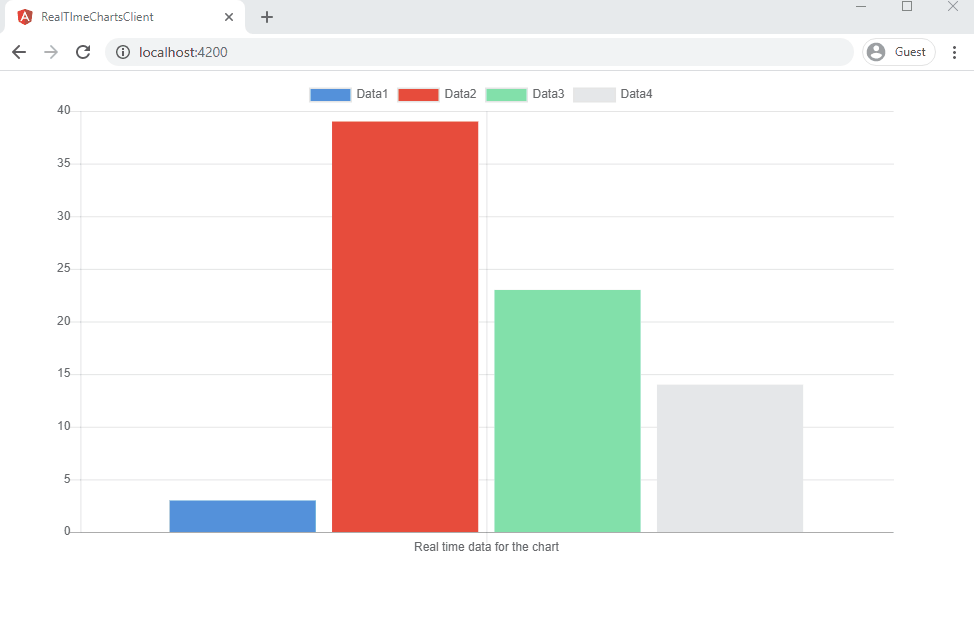
Task: Reload the localhost page
Action: coord(83,52)
